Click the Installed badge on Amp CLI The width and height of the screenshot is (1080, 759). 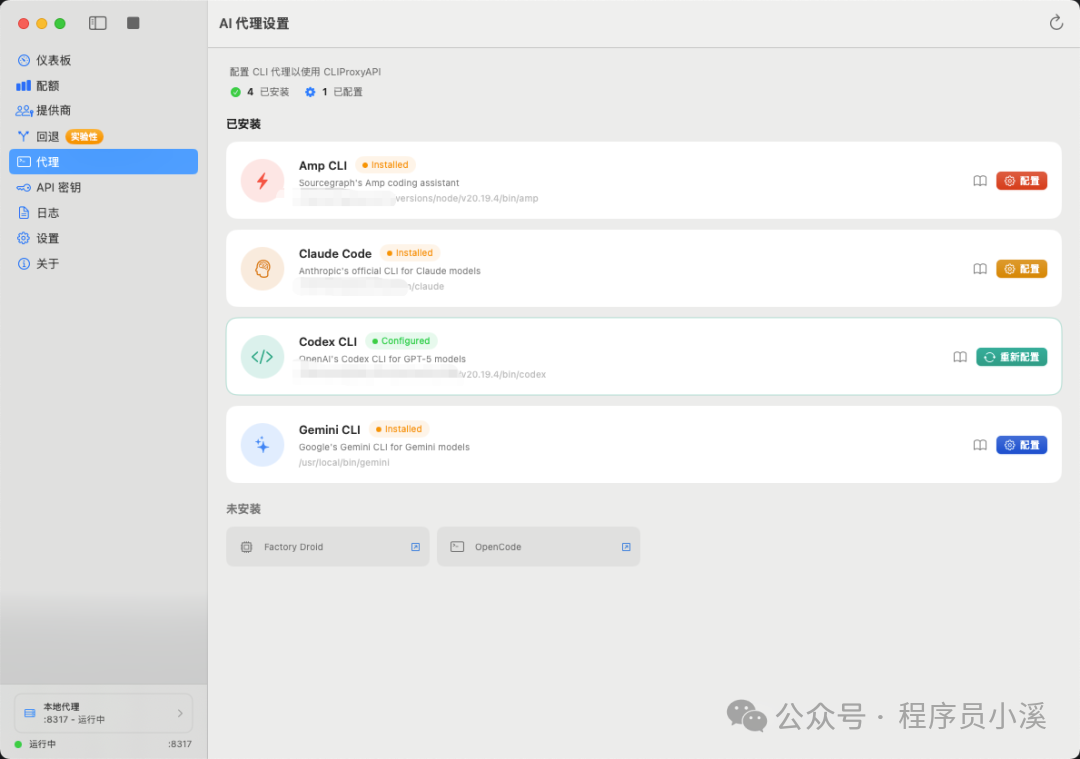pyautogui.click(x=385, y=165)
